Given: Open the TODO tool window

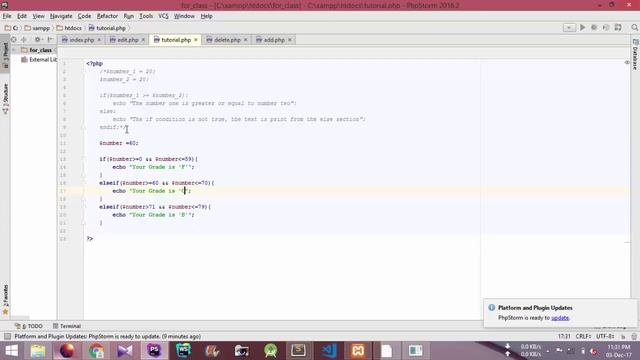Looking at the screenshot, I should (x=29, y=326).
